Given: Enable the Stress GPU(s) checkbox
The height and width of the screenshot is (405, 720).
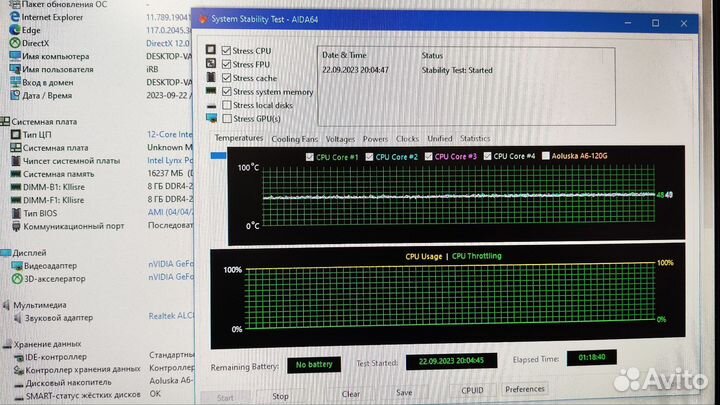Looking at the screenshot, I should click(227, 118).
